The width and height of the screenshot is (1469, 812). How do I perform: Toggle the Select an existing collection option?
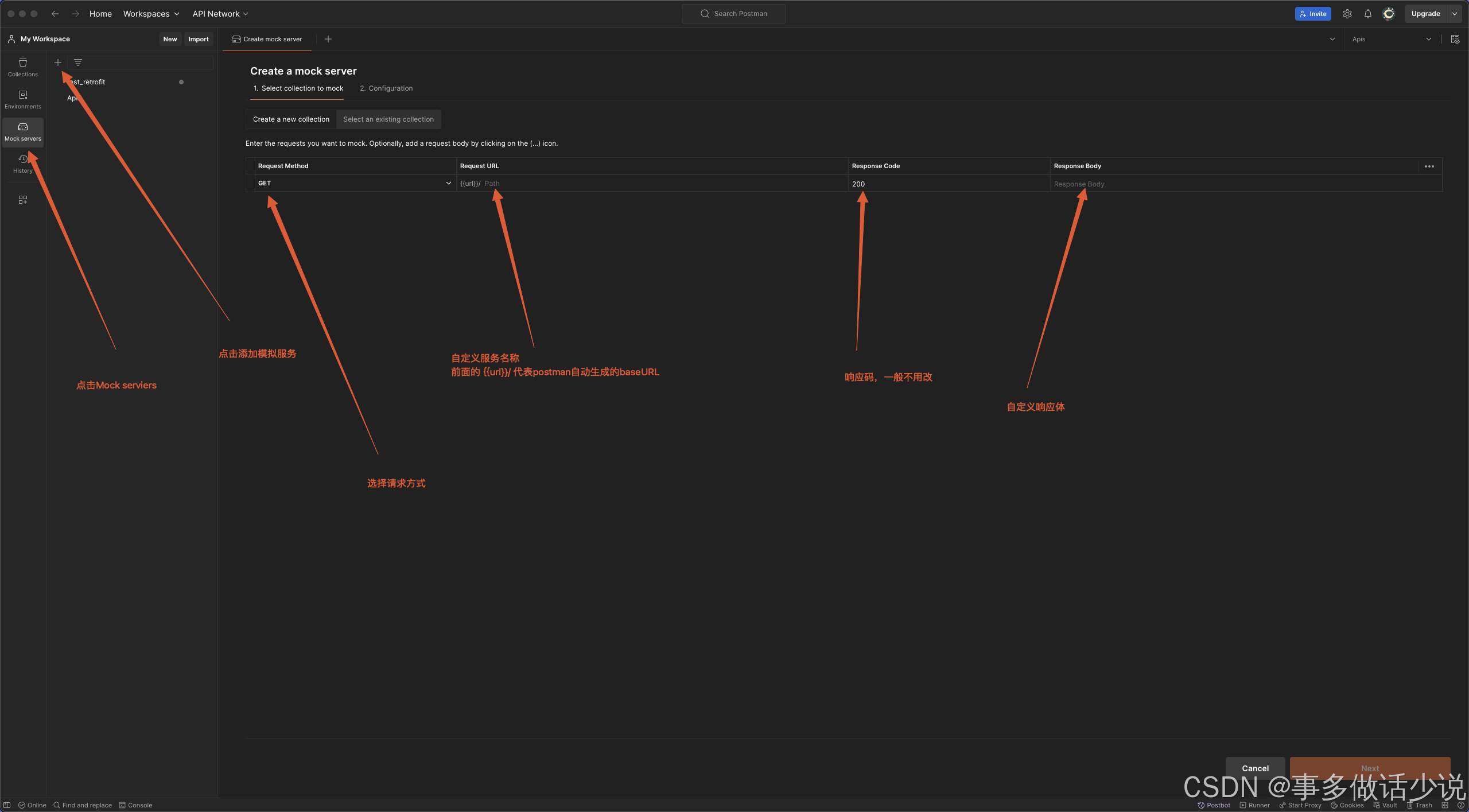388,119
